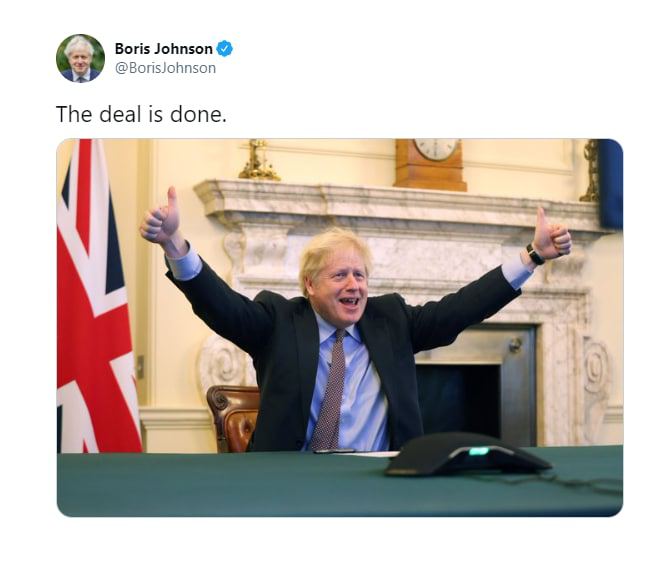The width and height of the screenshot is (672, 564).
Task: Click the right thumbs-up hand near the fireplace
Action: pyautogui.click(x=551, y=235)
